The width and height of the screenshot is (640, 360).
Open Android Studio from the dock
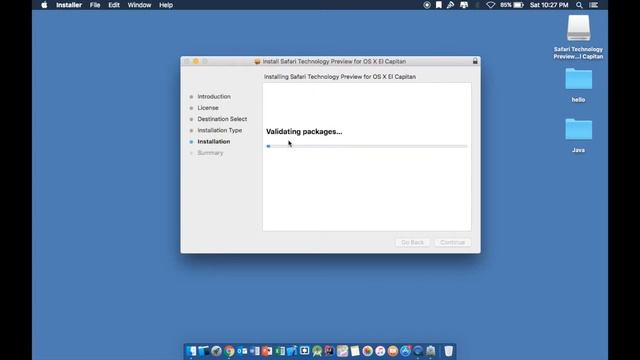click(x=317, y=351)
